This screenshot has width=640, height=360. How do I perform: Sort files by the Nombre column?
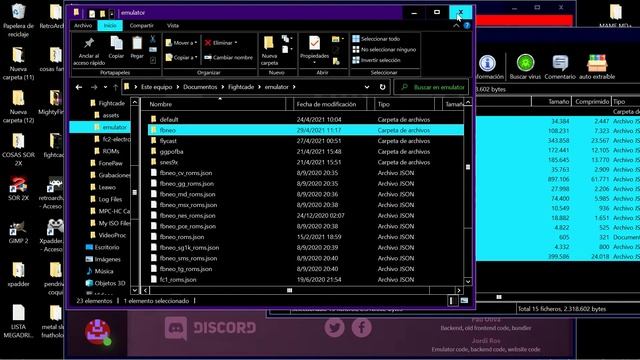point(216,104)
